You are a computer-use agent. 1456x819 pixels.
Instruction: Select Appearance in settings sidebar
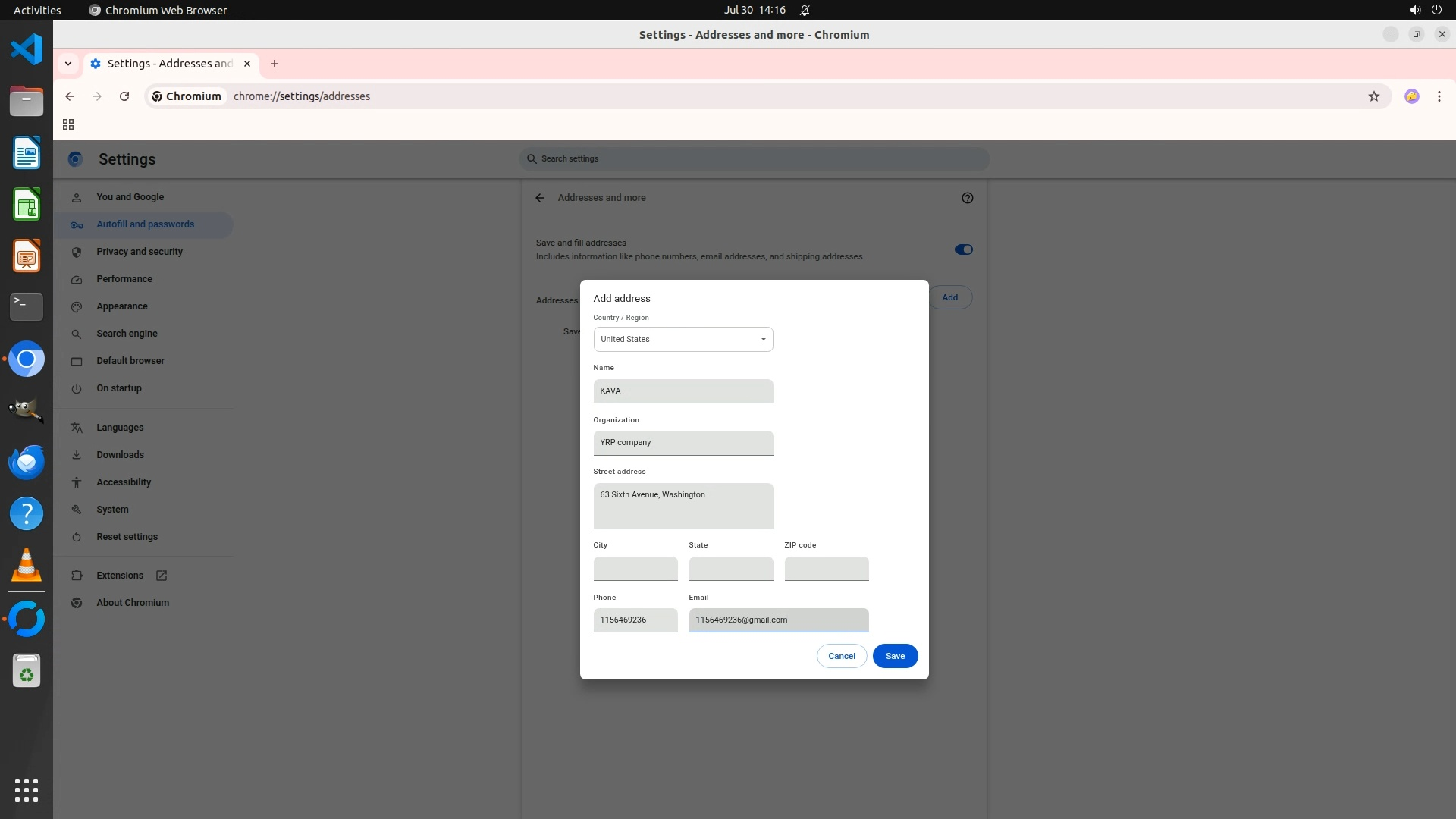click(x=122, y=306)
